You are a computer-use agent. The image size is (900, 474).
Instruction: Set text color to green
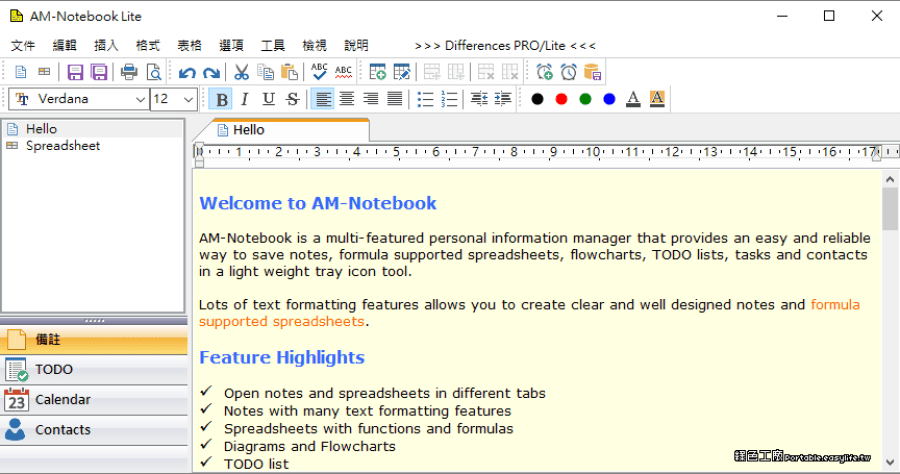585,99
